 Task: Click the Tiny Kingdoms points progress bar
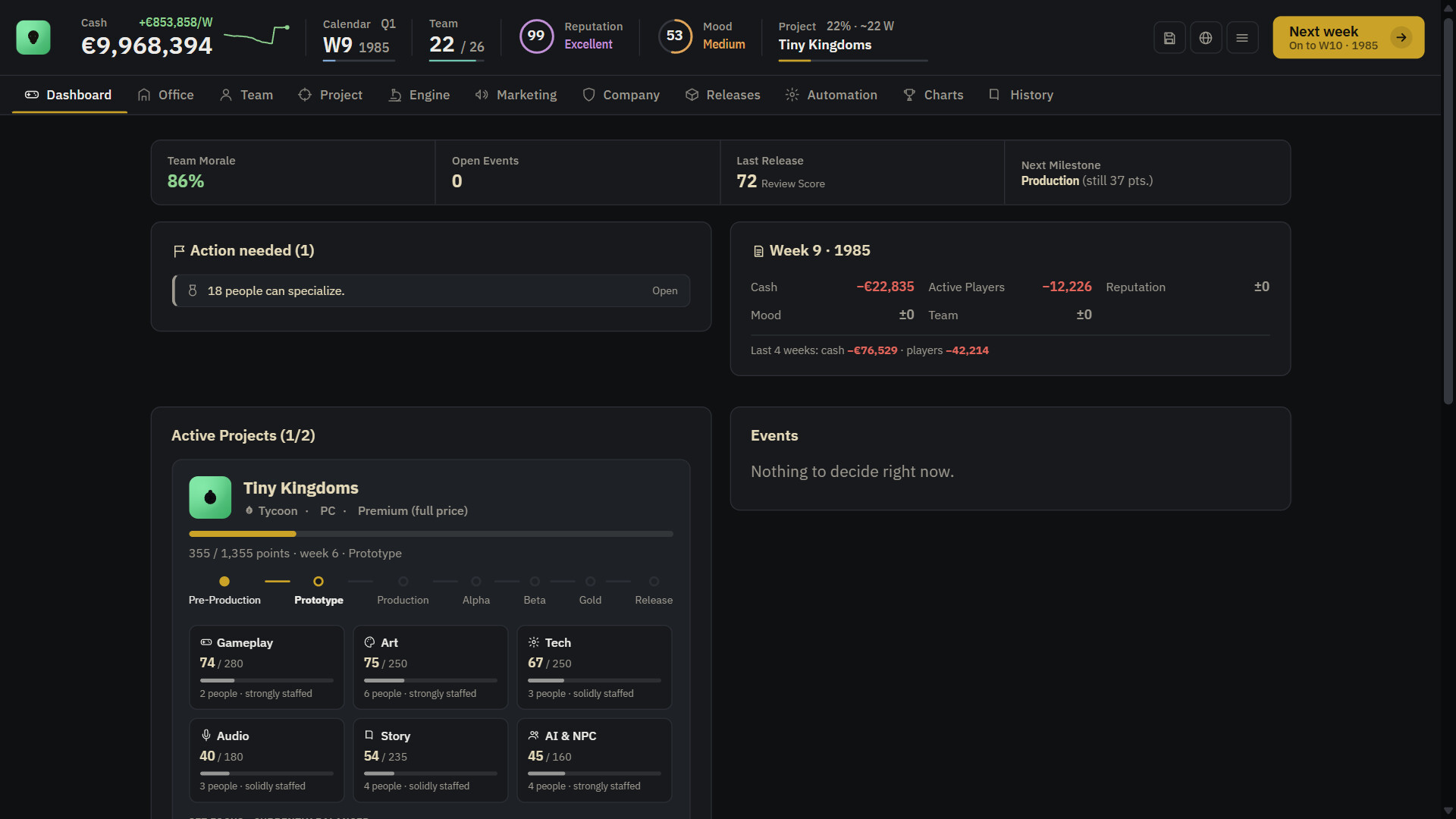(x=431, y=534)
